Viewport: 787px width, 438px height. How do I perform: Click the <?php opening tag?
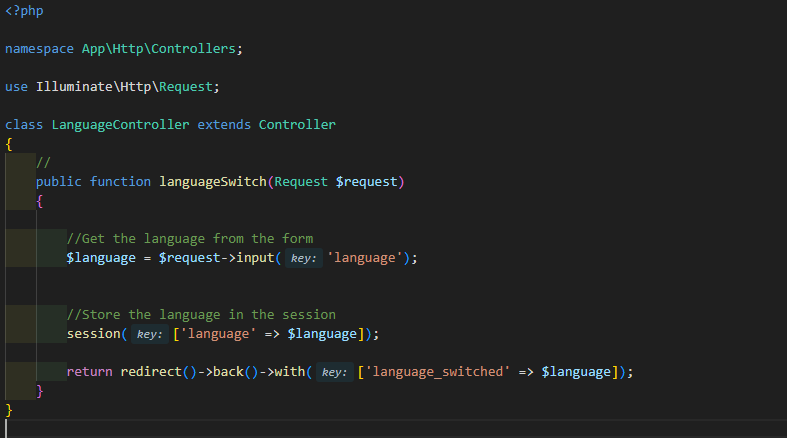24,10
